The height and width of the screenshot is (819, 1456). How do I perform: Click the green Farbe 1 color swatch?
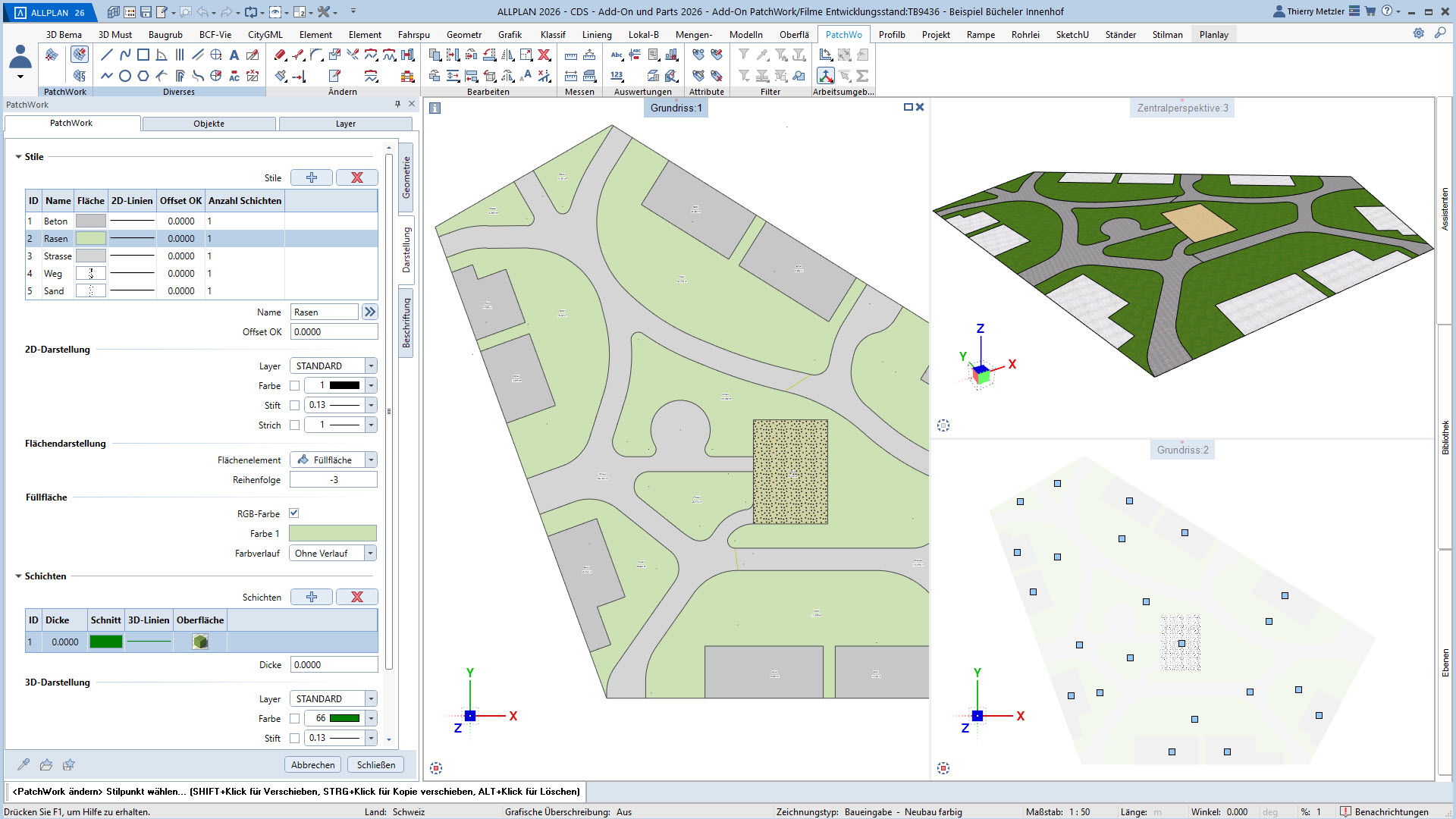(332, 533)
